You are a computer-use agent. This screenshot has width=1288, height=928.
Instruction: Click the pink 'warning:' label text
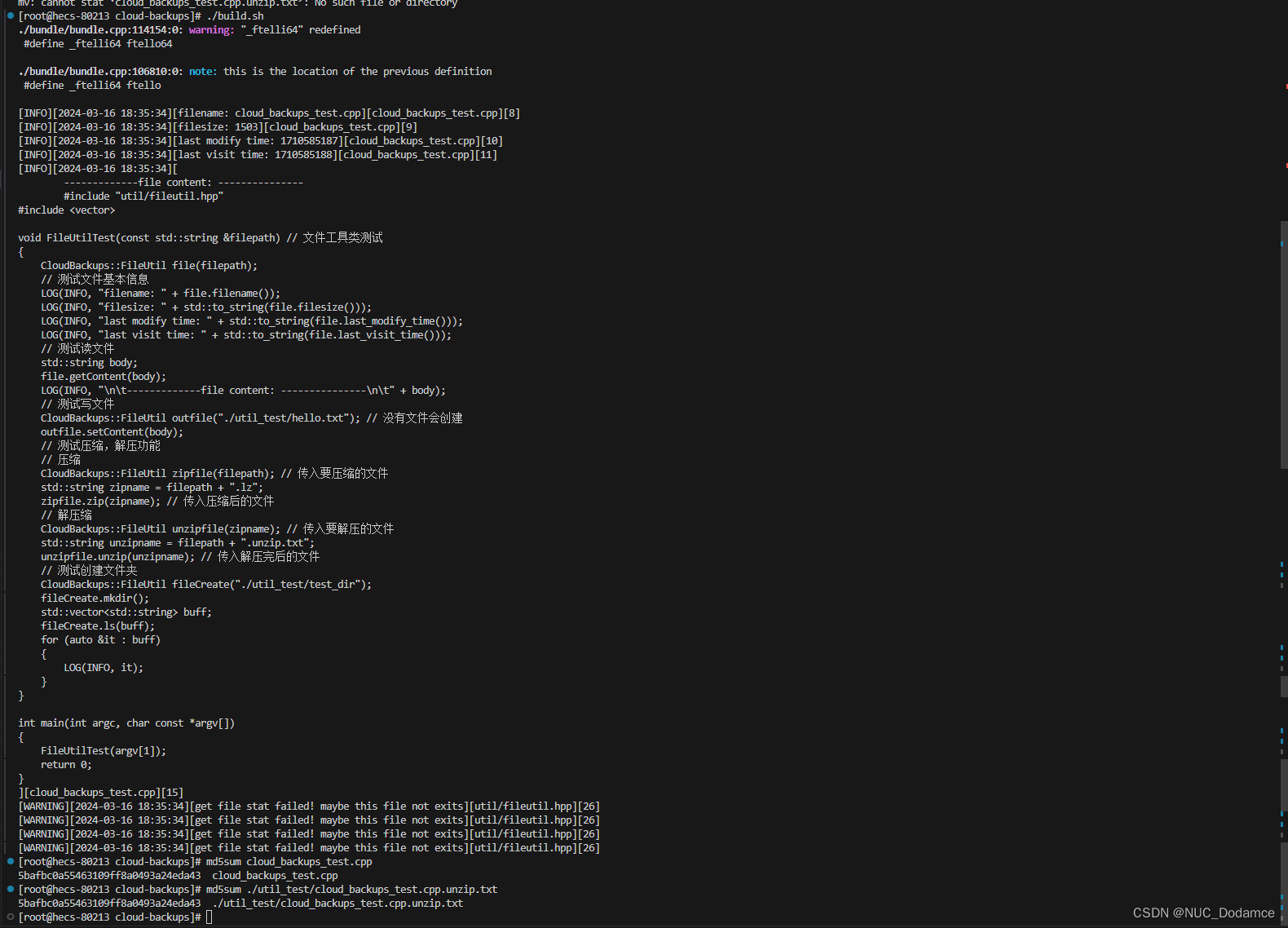(x=211, y=29)
